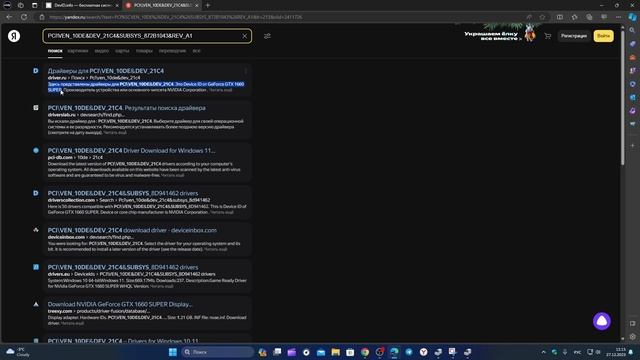Click the Регистрация button
The width and height of the screenshot is (640, 360).
tap(573, 36)
